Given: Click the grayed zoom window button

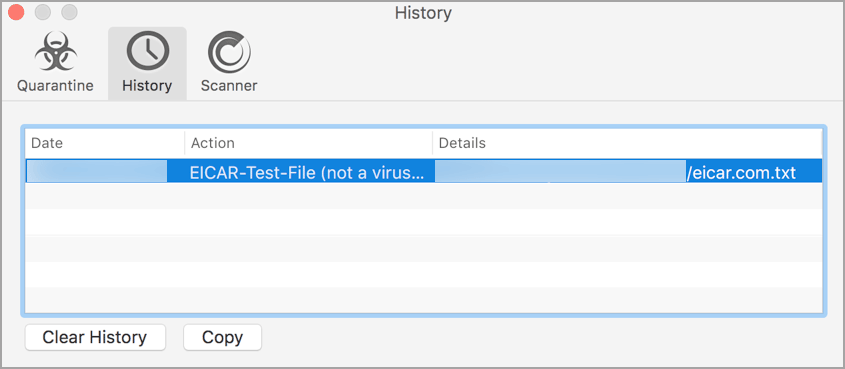Looking at the screenshot, I should 70,12.
